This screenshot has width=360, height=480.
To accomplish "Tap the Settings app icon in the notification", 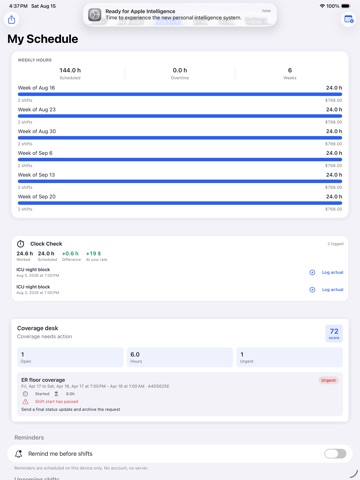I will pos(95,15).
